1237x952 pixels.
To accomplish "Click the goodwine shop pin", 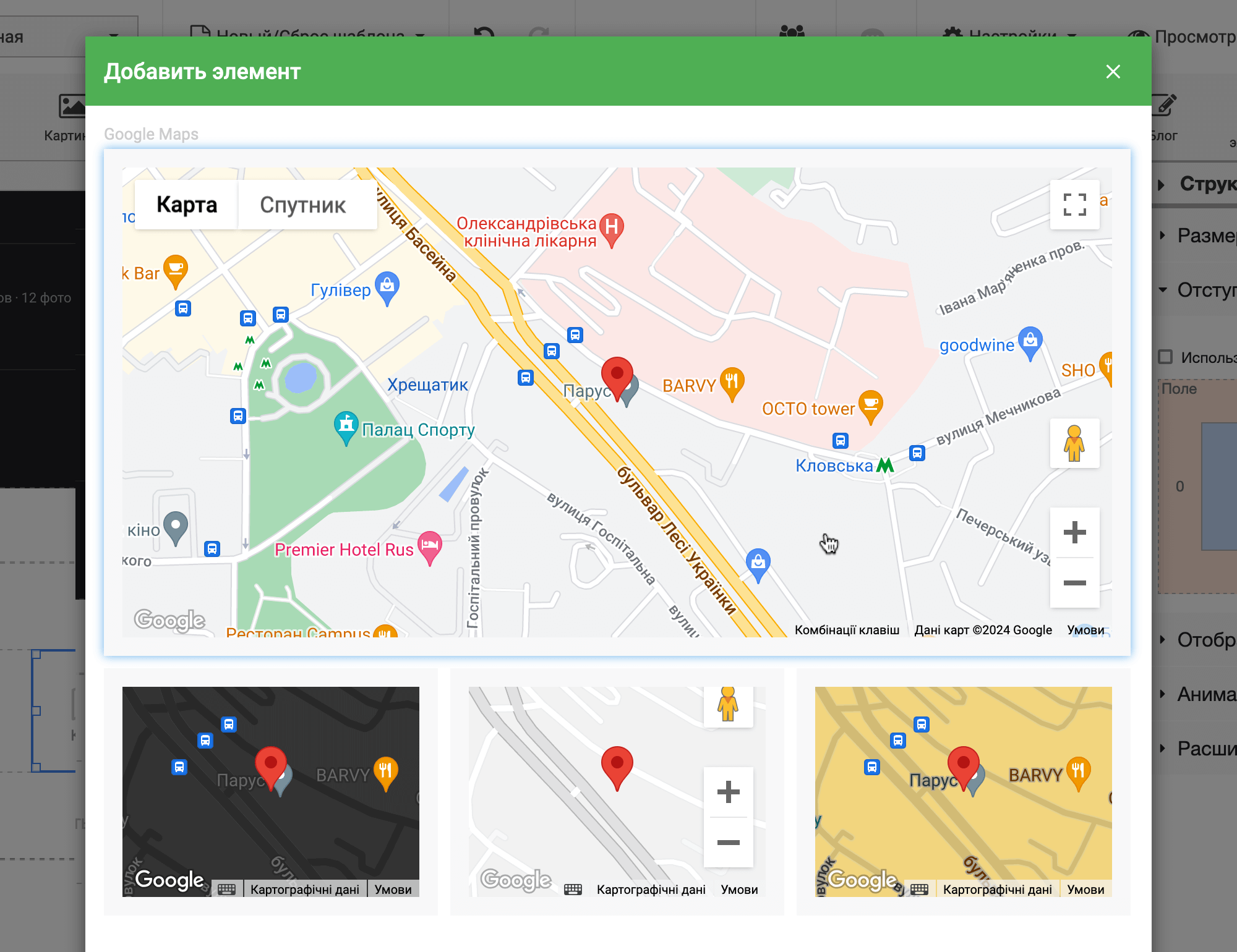I will point(1030,343).
